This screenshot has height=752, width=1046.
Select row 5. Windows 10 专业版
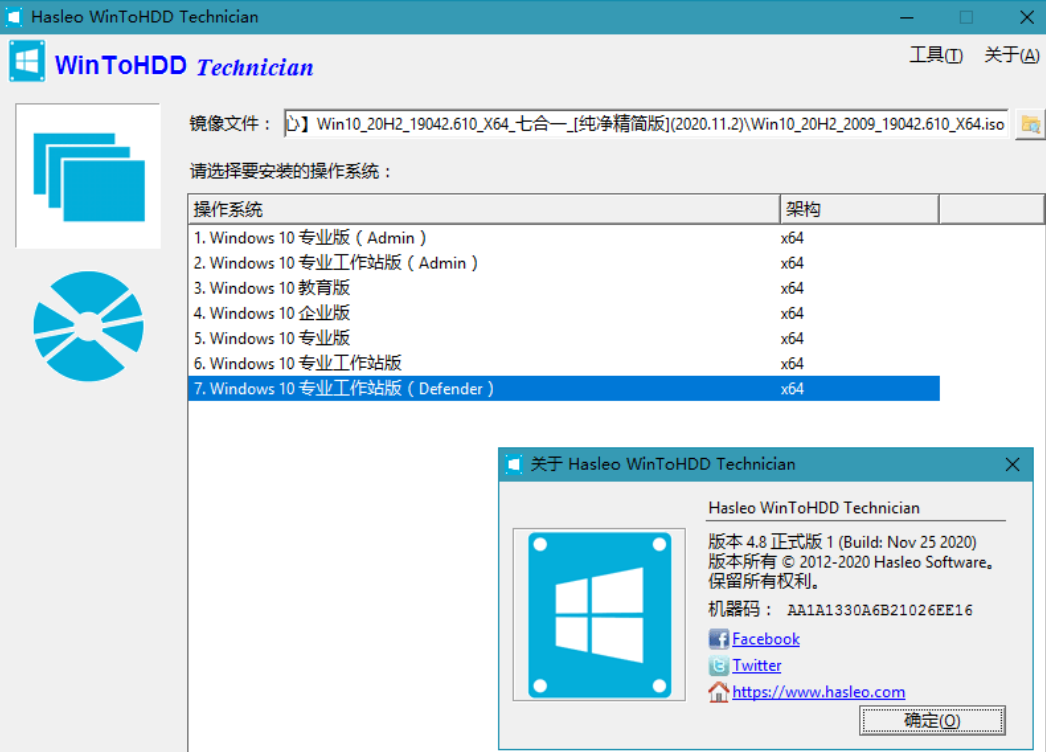point(564,338)
